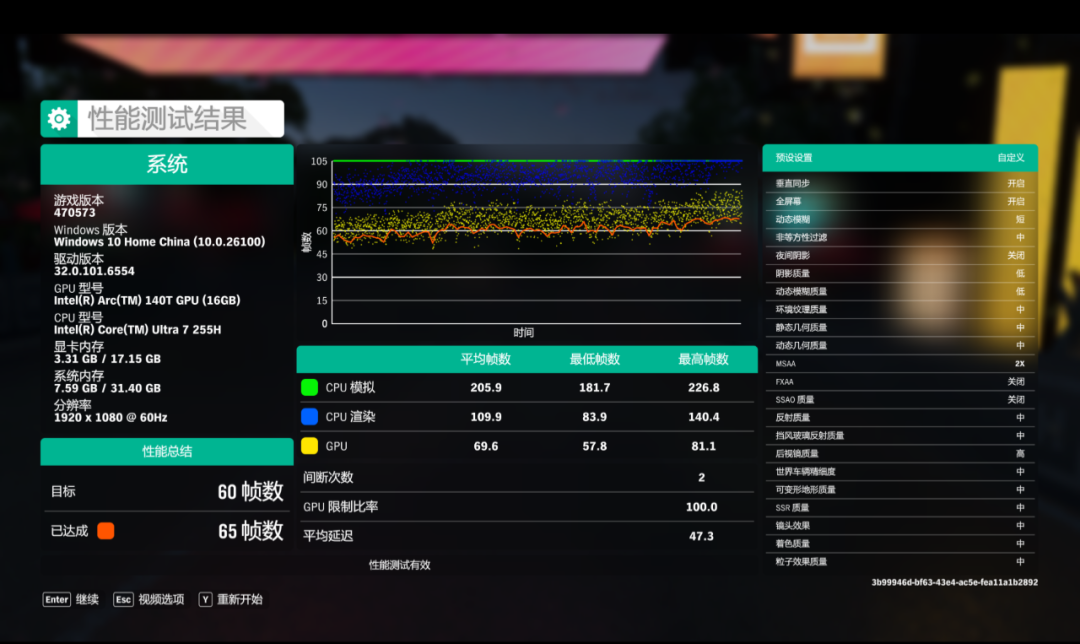Viewport: 1080px width, 644px height.
Task: Click the 垂直同步 setting row
Action: [900, 183]
